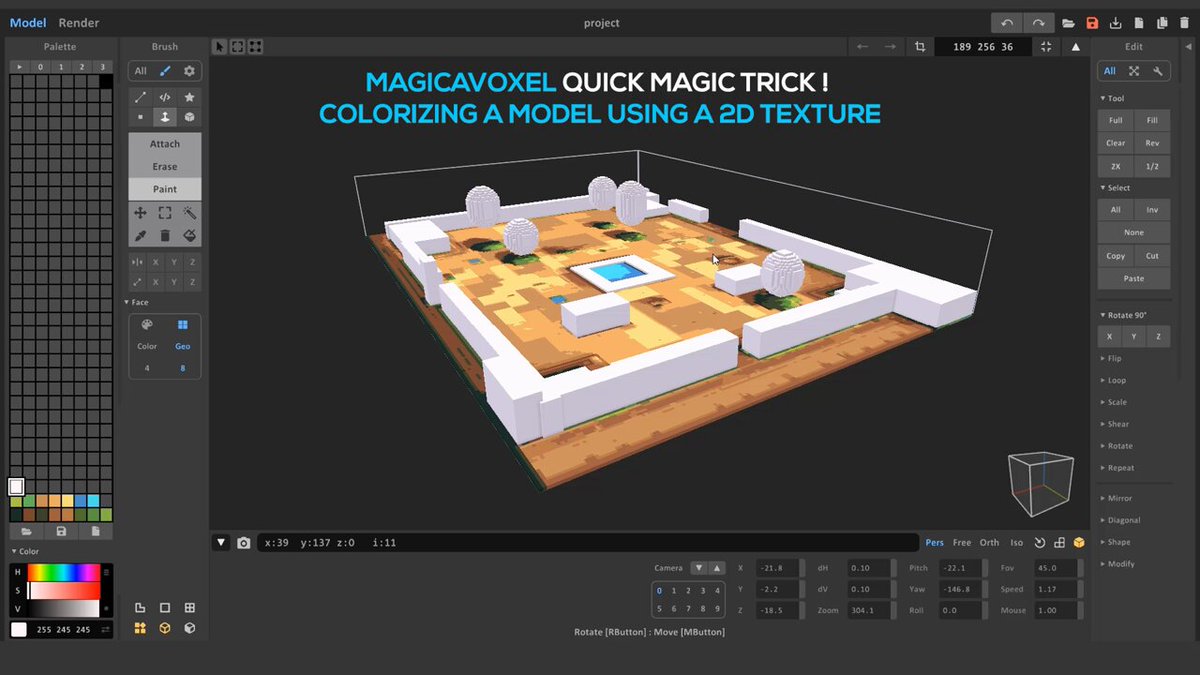This screenshot has width=1200, height=675.
Task: Click the saturation S slider
Action: tap(64, 591)
